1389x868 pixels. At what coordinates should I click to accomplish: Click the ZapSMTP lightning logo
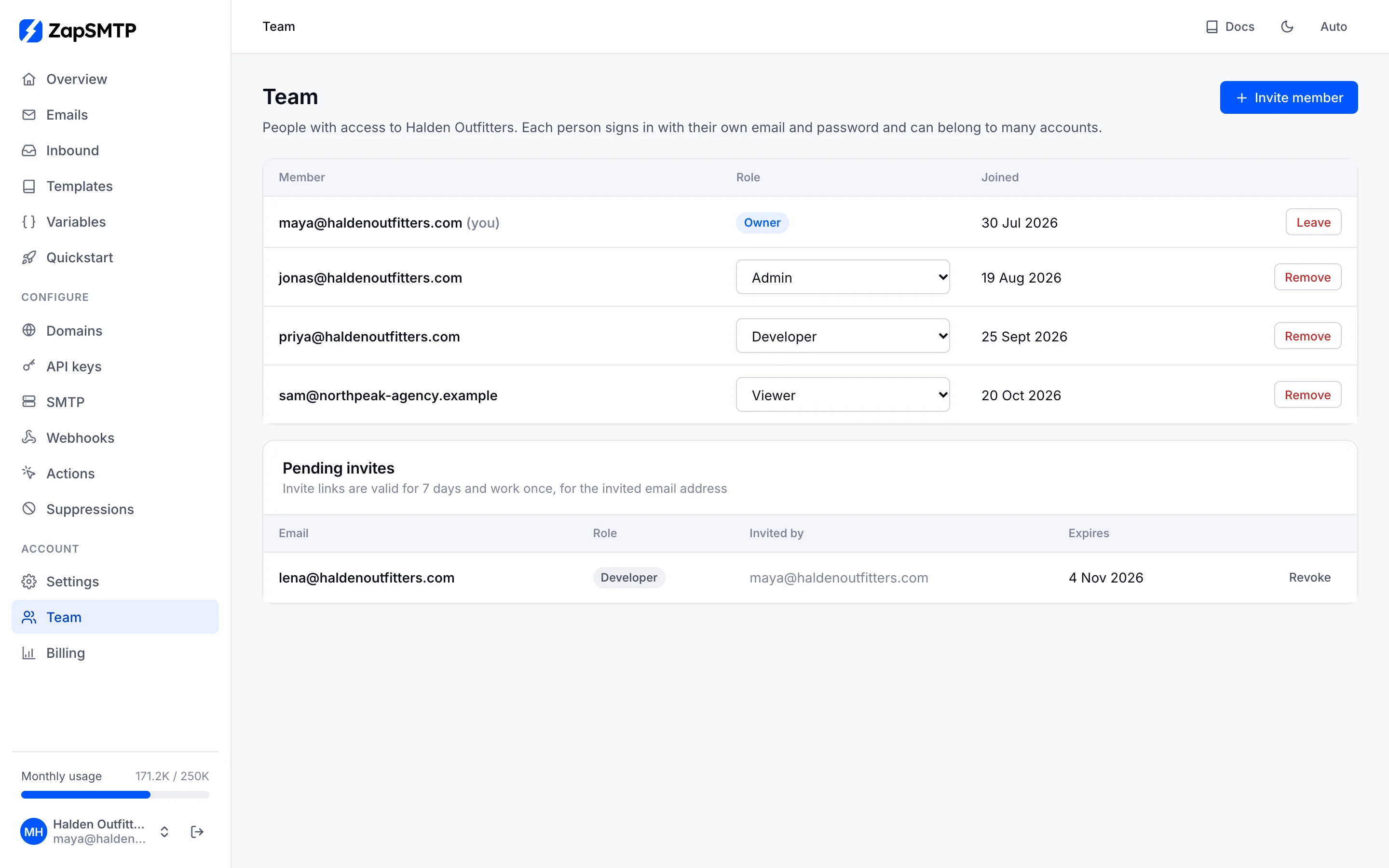[30, 30]
